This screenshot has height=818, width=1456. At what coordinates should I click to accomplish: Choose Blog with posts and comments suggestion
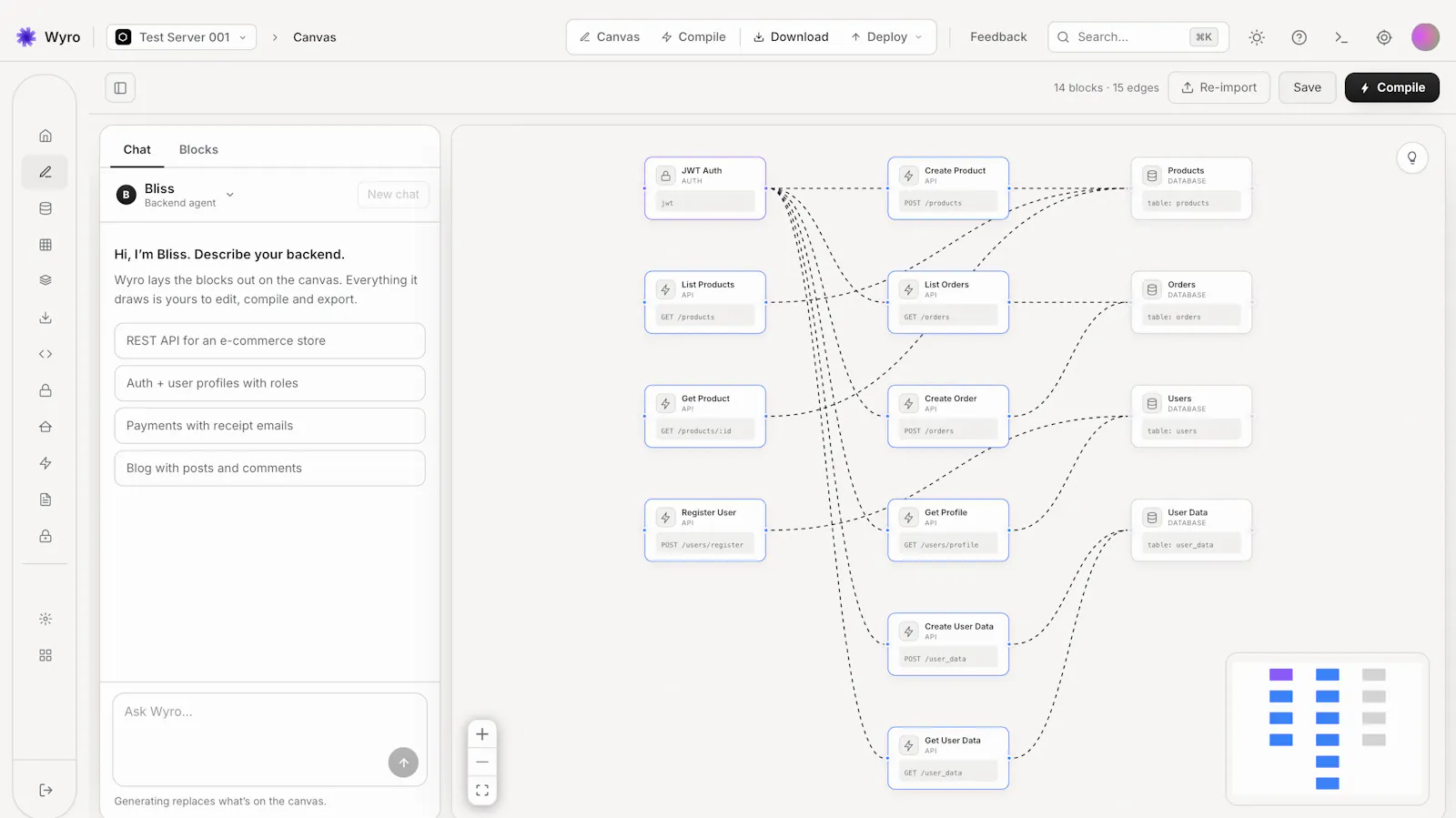tap(269, 469)
